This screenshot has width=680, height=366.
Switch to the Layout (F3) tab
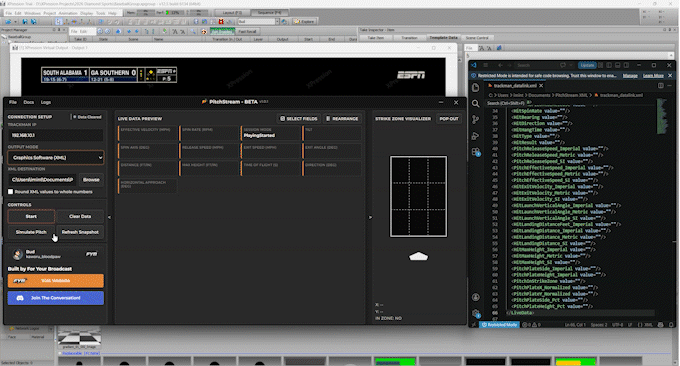(x=232, y=13)
